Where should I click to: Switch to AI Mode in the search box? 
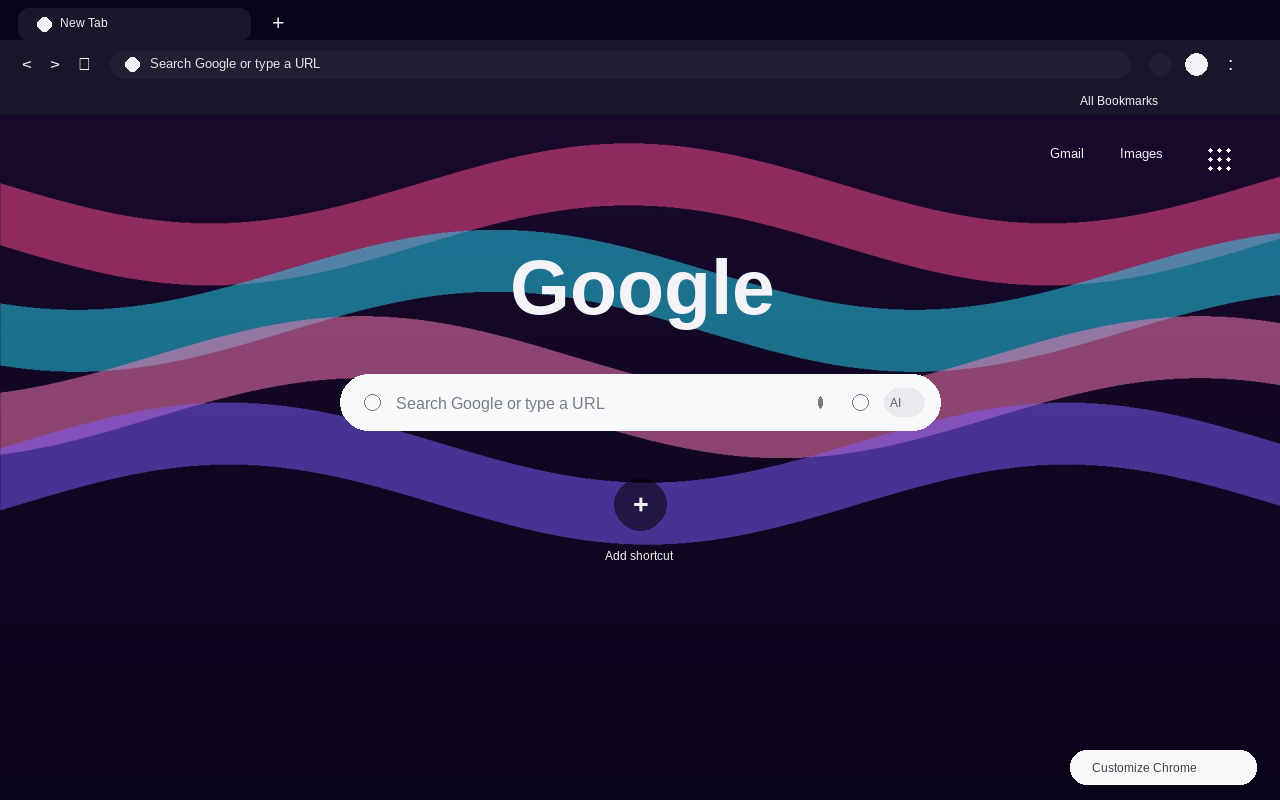click(904, 402)
